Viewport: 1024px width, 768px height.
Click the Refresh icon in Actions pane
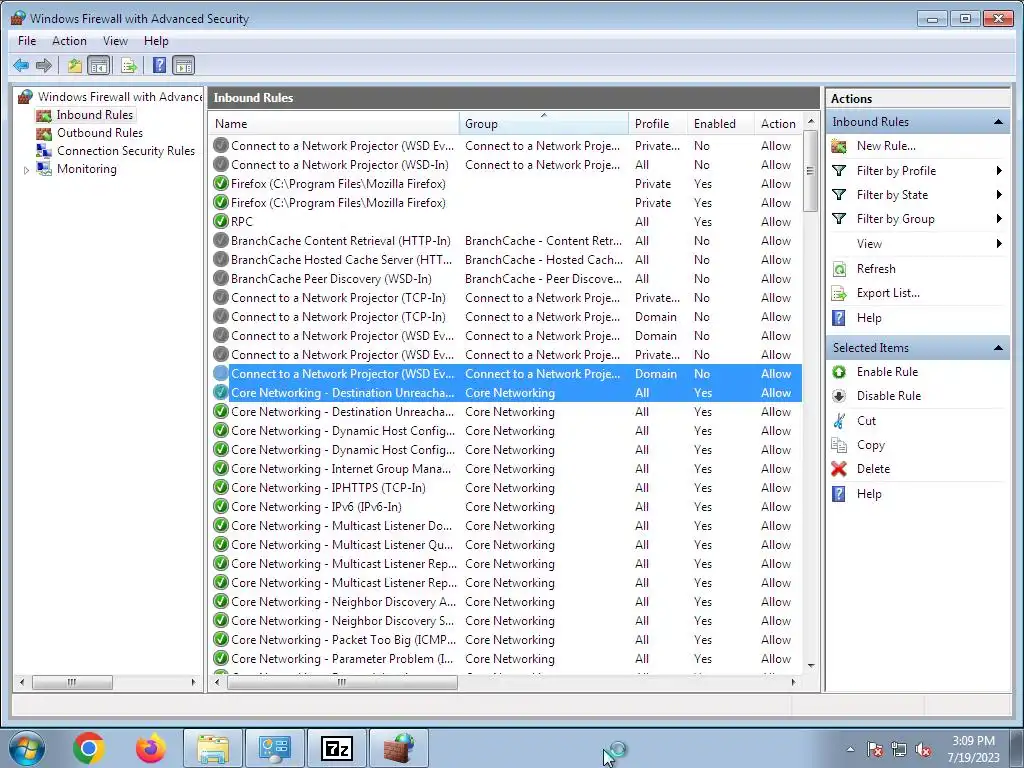click(x=839, y=269)
